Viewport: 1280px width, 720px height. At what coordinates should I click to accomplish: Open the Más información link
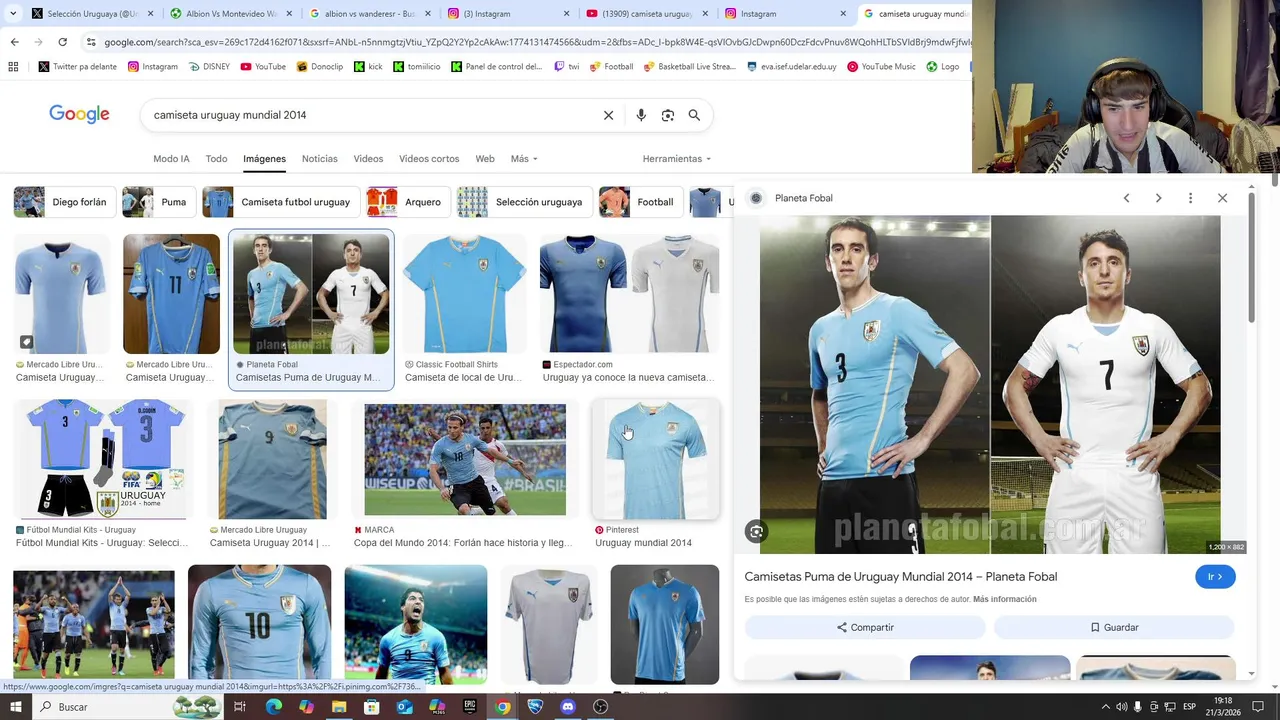[x=1004, y=599]
